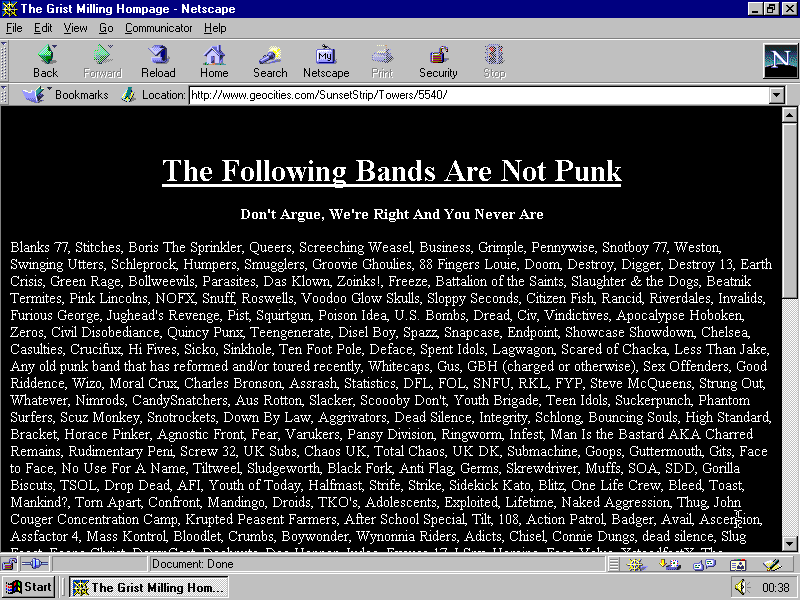The width and height of the screenshot is (800, 600).
Task: Go to the Home page
Action: tap(214, 62)
